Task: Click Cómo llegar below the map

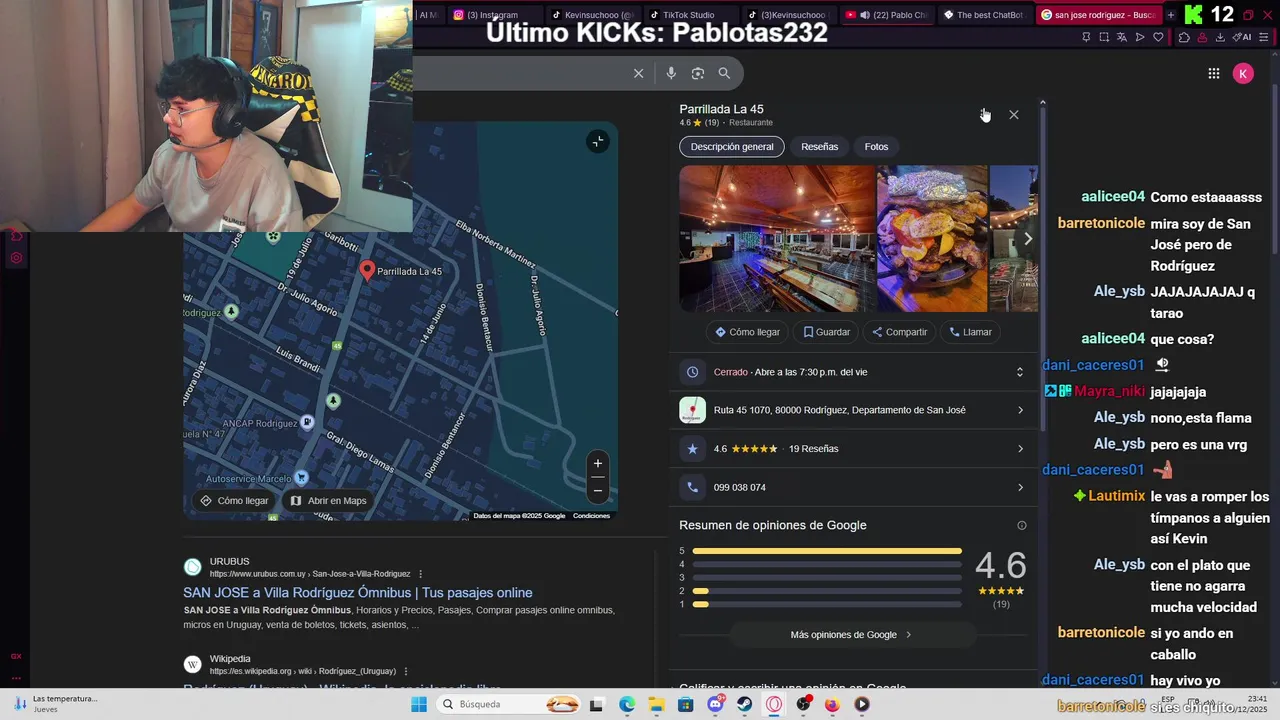Action: point(235,500)
